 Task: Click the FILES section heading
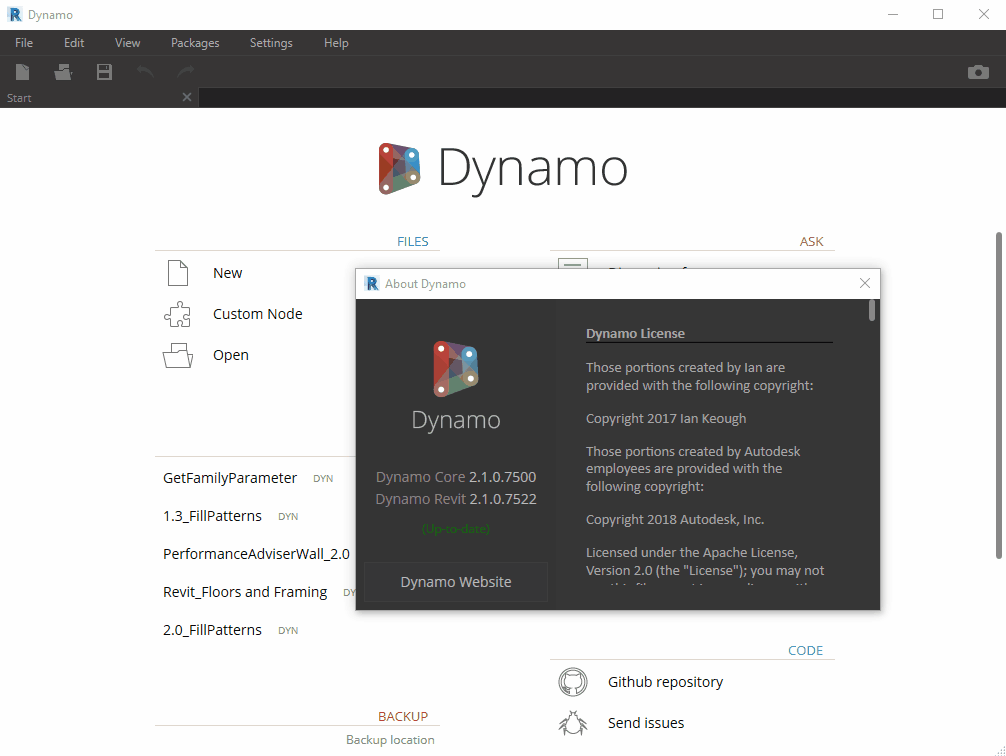pyautogui.click(x=413, y=241)
